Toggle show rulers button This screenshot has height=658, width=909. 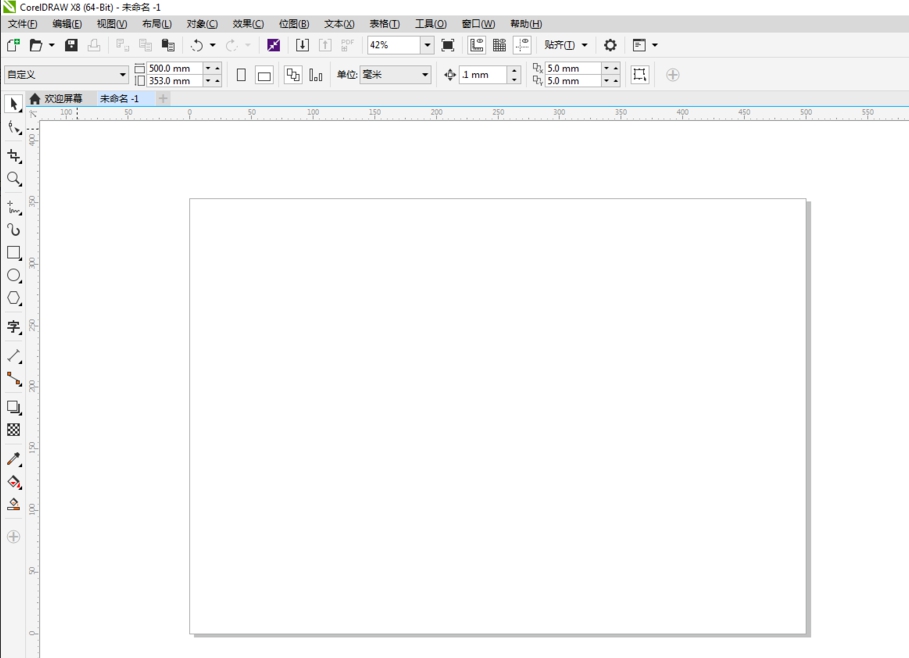[477, 45]
